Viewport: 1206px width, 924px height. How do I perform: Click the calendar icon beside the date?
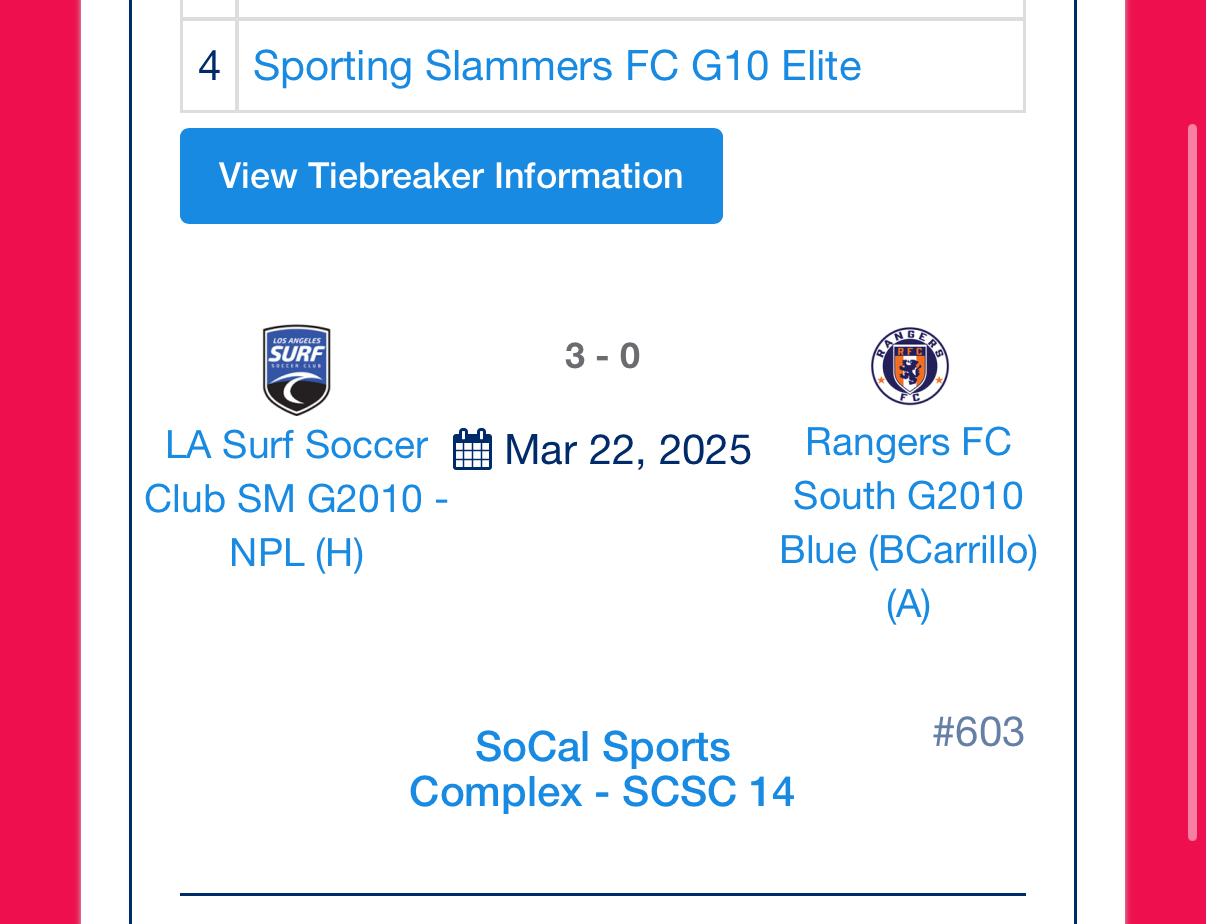[472, 449]
